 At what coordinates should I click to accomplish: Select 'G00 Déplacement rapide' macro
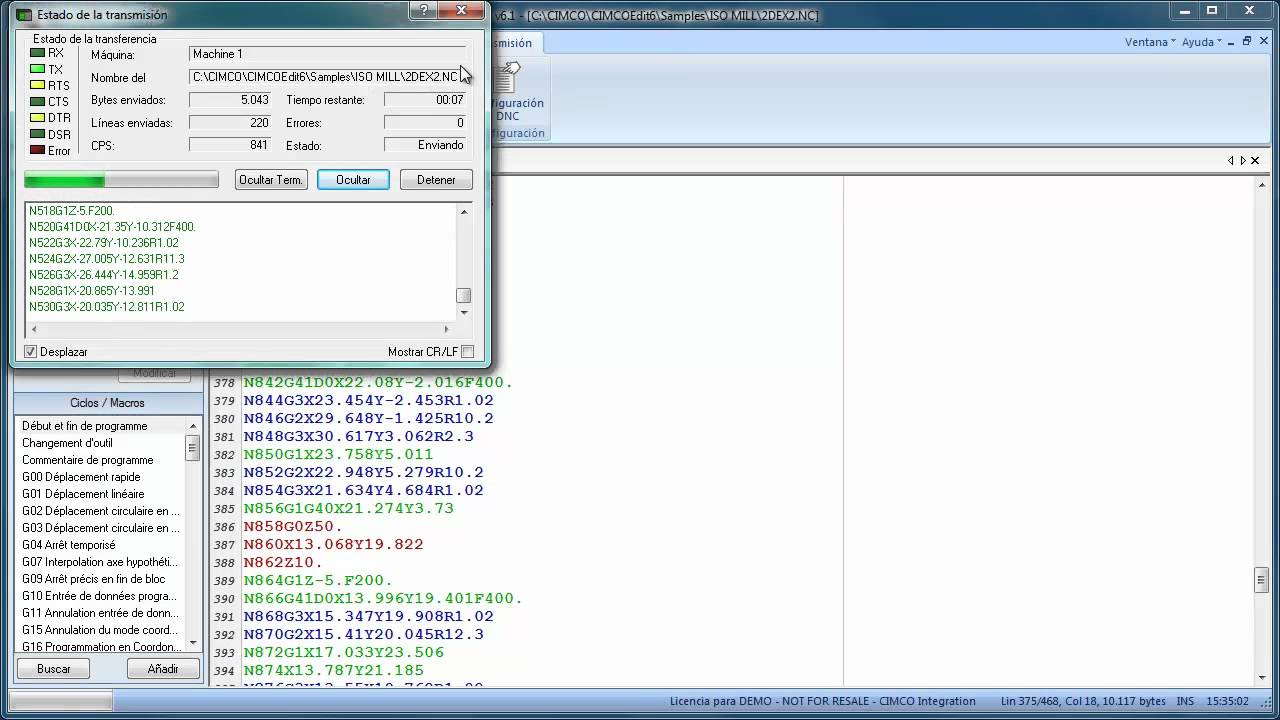(81, 477)
